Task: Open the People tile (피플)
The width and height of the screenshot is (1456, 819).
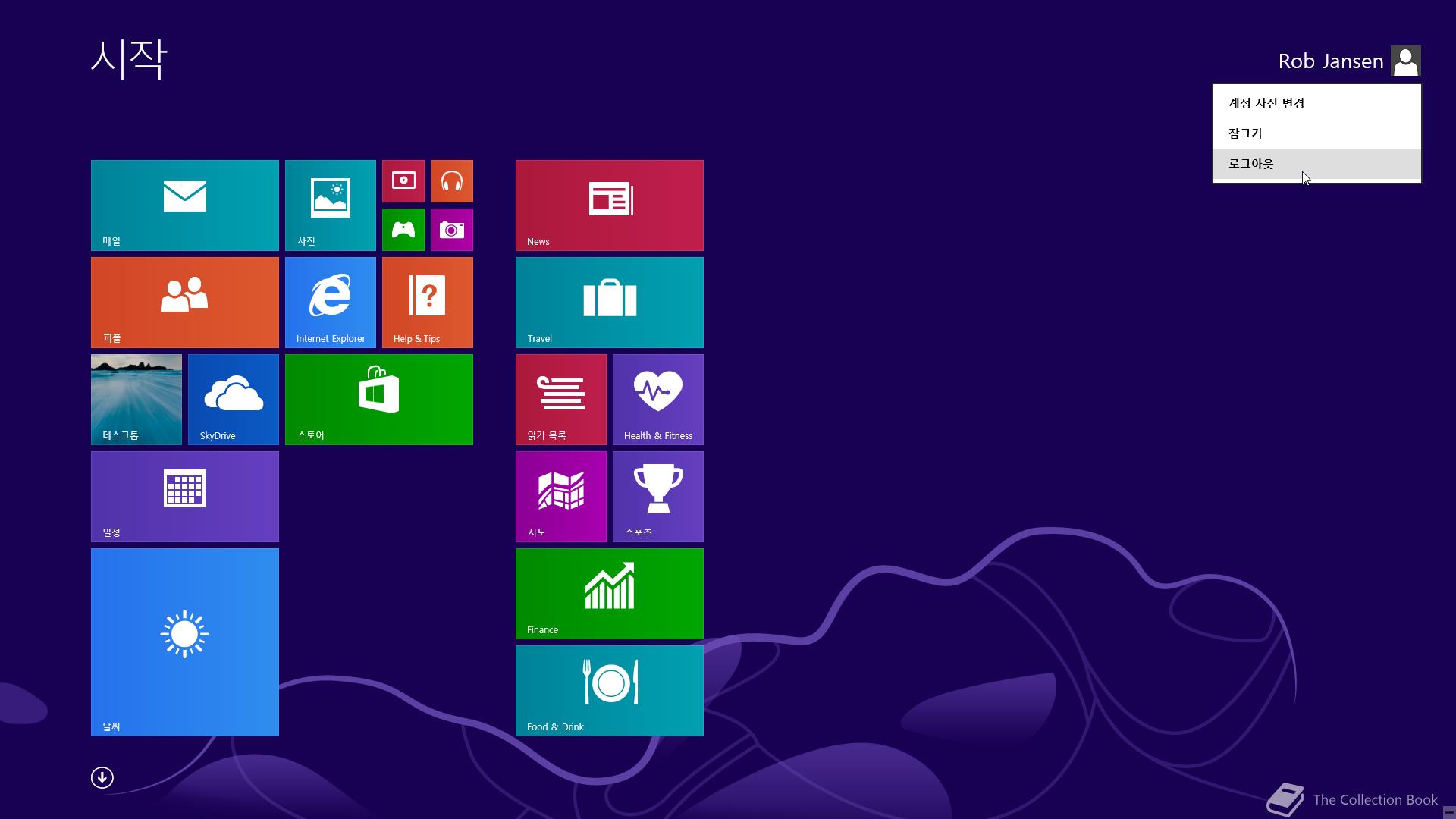Action: tap(185, 303)
